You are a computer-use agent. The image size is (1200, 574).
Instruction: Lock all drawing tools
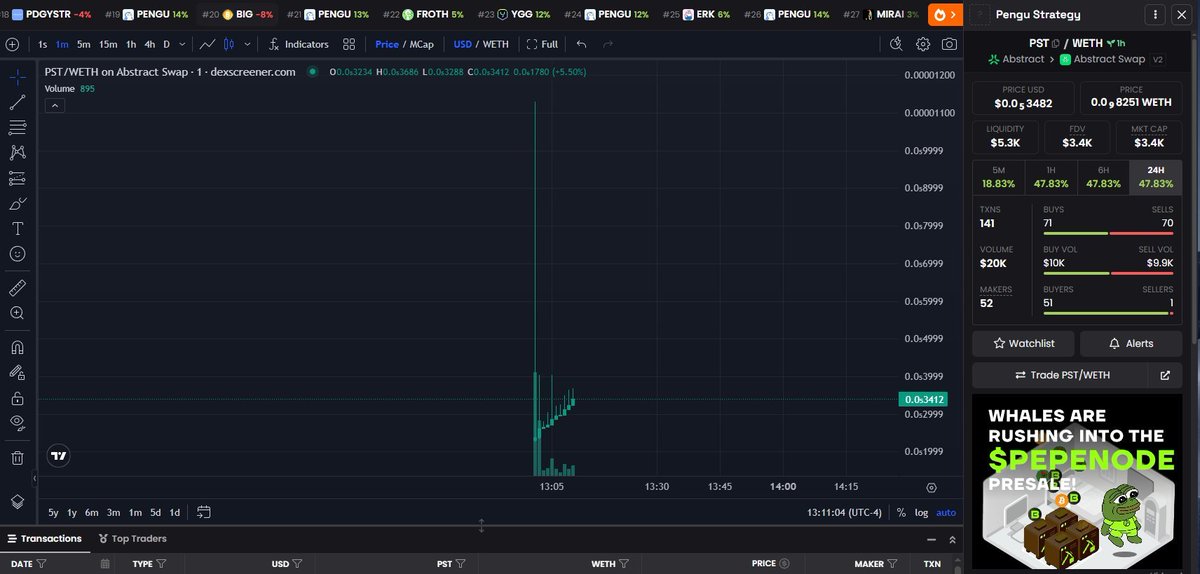click(x=17, y=398)
